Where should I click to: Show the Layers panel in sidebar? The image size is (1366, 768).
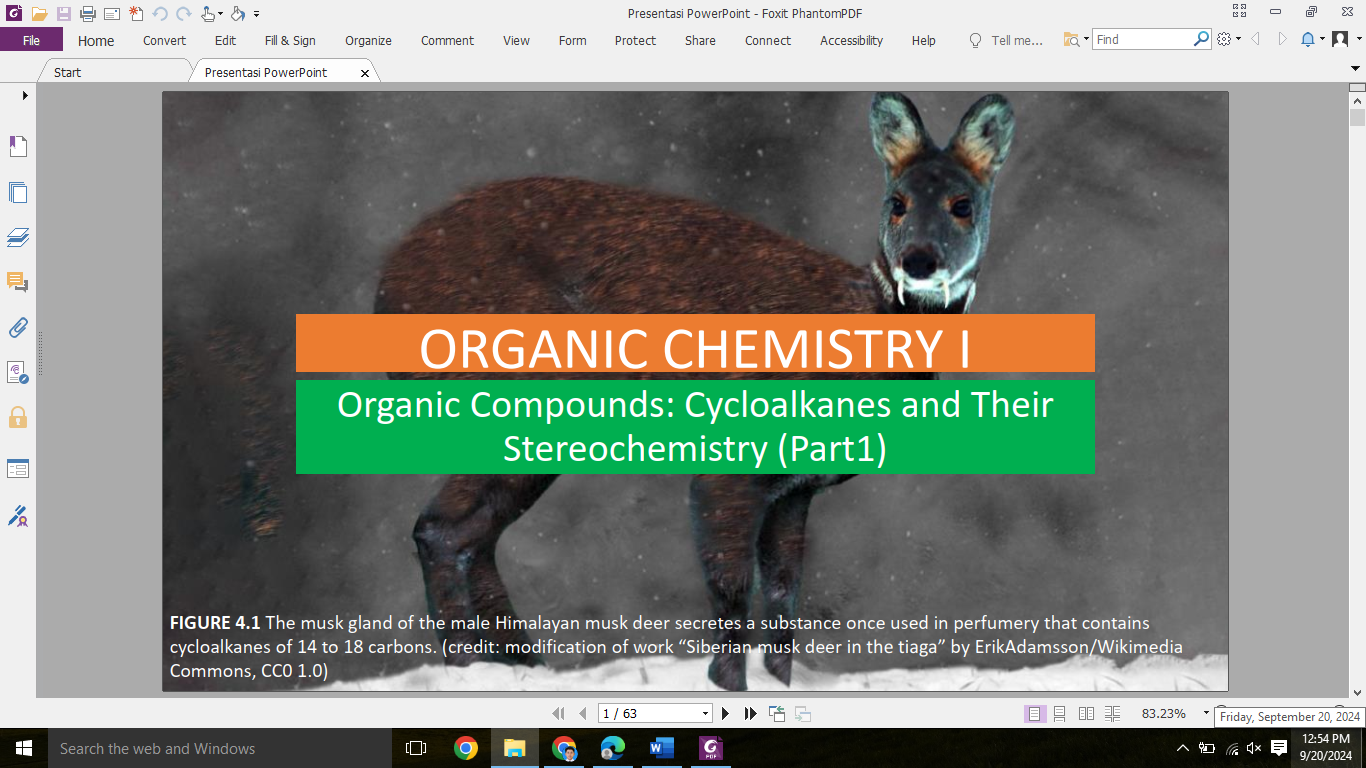[18, 237]
